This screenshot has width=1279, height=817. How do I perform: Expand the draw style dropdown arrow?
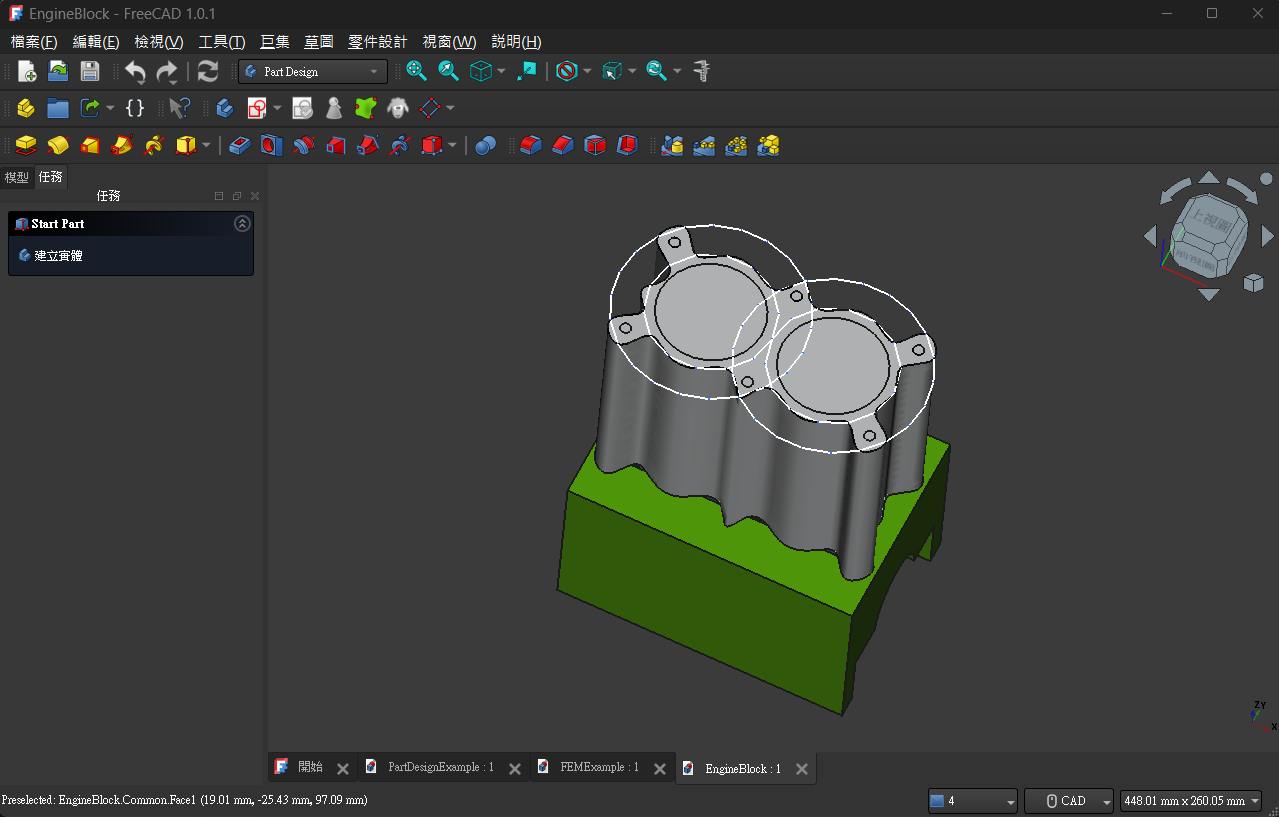(x=587, y=72)
